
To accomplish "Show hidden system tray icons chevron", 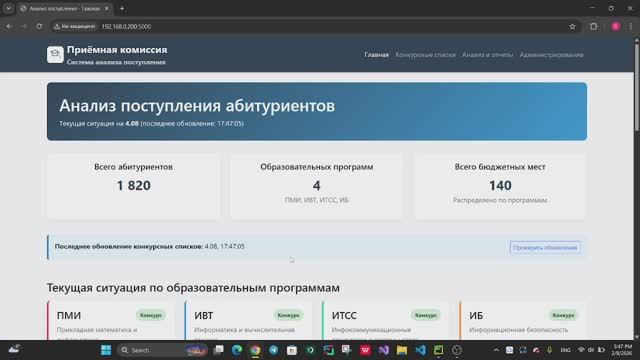I will (496, 350).
